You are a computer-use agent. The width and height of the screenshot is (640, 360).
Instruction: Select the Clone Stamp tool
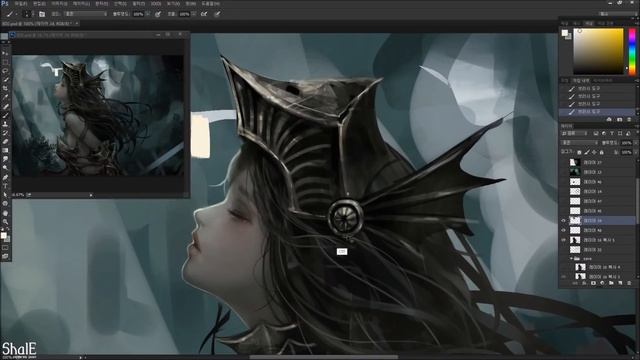5,124
